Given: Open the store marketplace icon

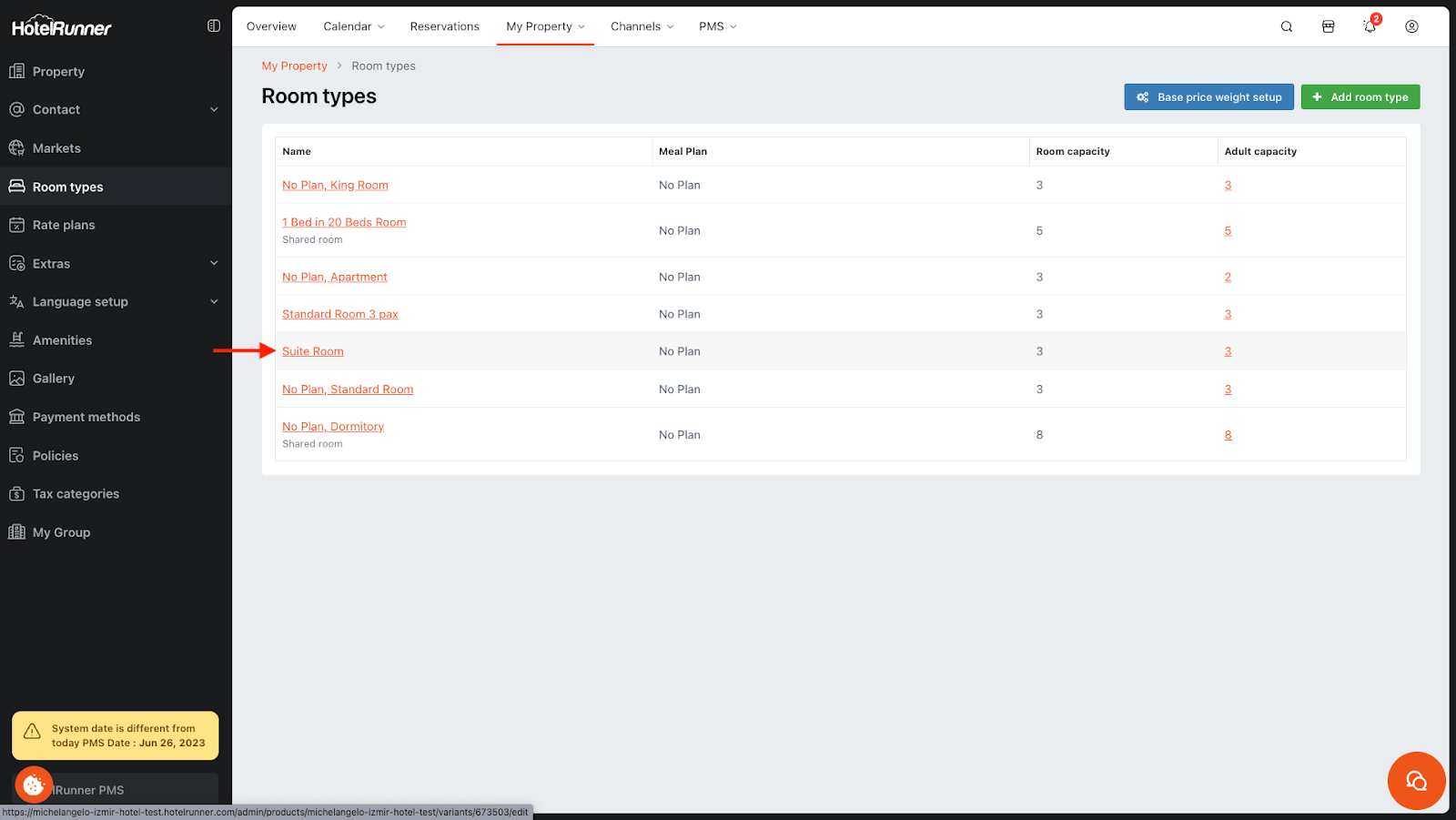Looking at the screenshot, I should coord(1328,26).
